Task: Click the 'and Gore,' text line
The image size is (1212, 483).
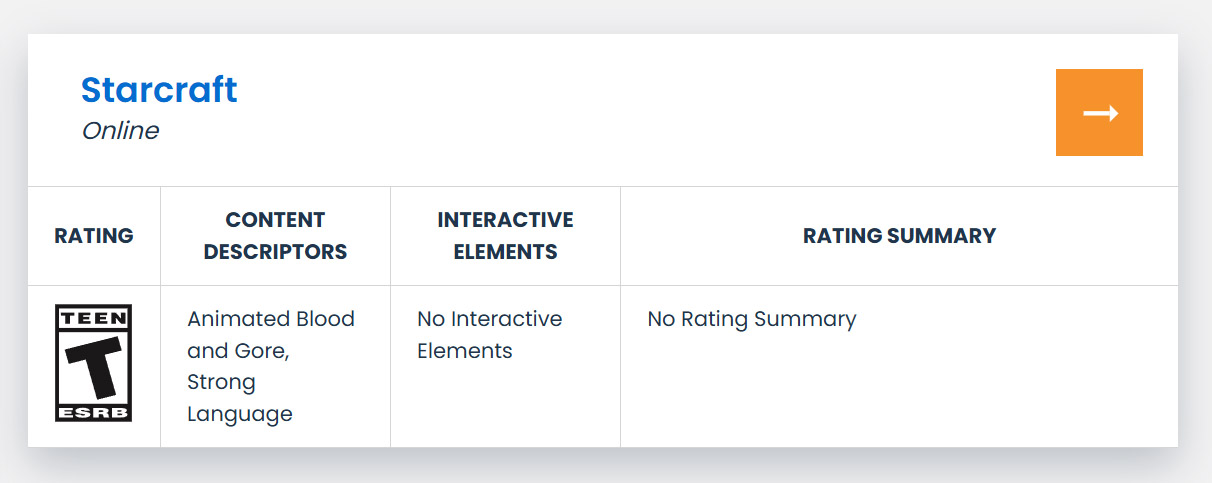Action: click(x=238, y=351)
